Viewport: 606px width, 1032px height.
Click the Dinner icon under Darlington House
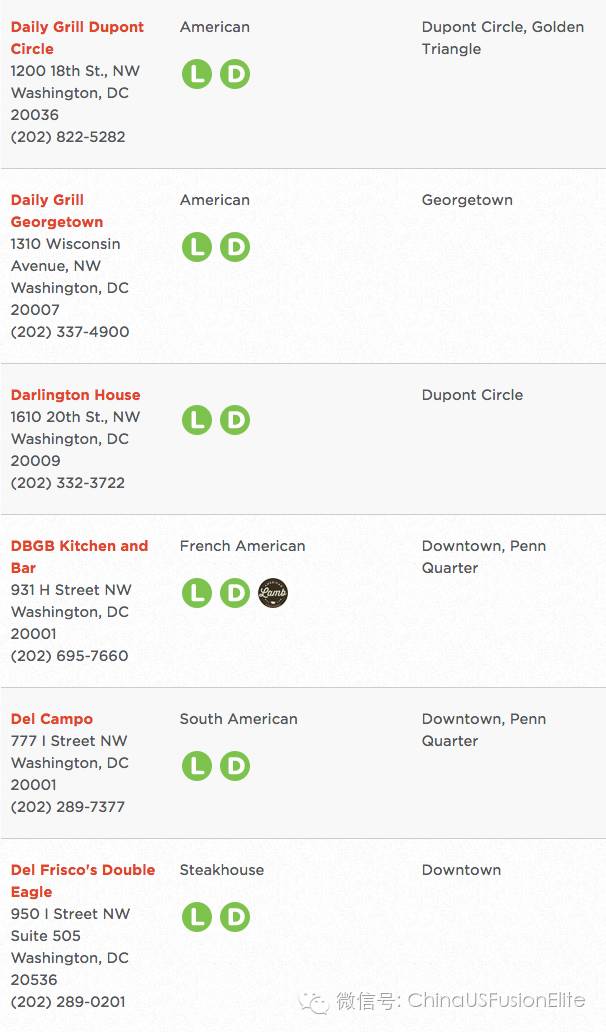tap(235, 420)
